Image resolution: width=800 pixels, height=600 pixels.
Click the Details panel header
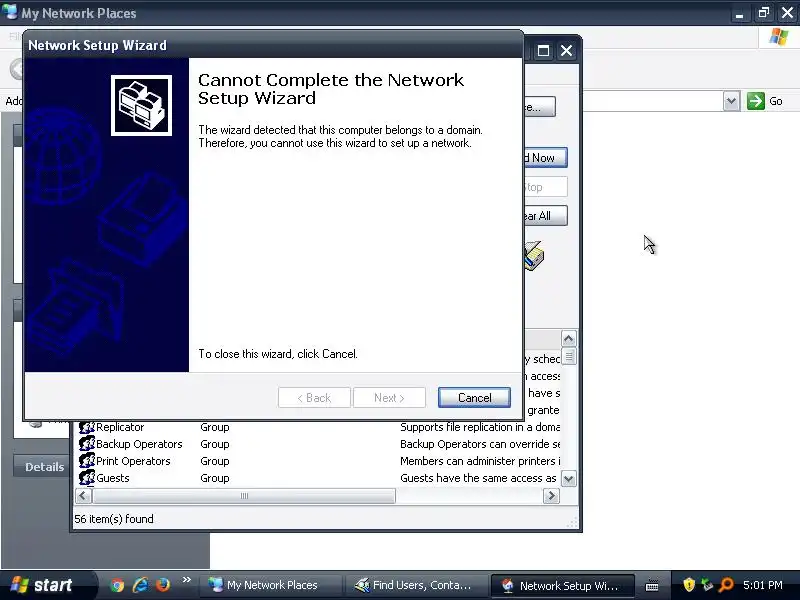coord(42,466)
